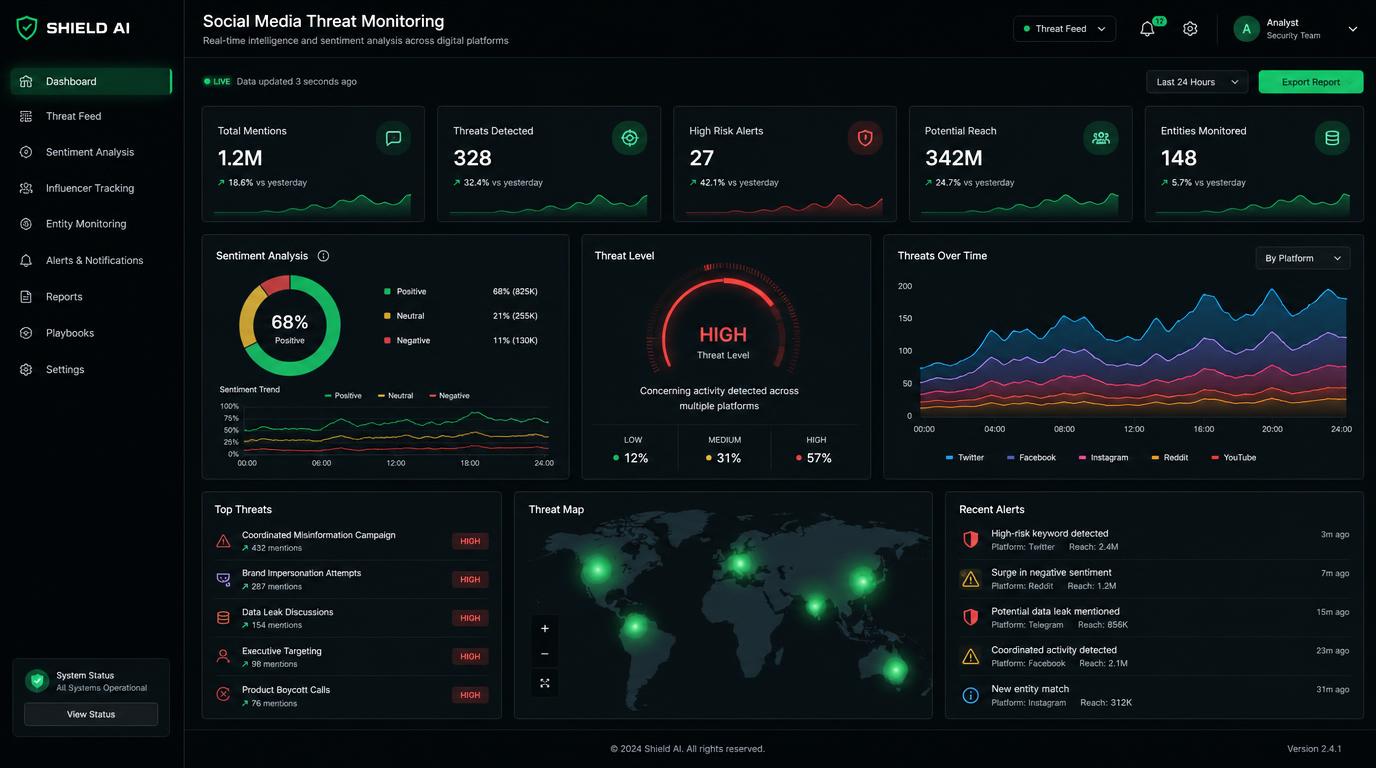
Task: Click the "Version 2.4.1" footer text
Action: tap(1314, 748)
